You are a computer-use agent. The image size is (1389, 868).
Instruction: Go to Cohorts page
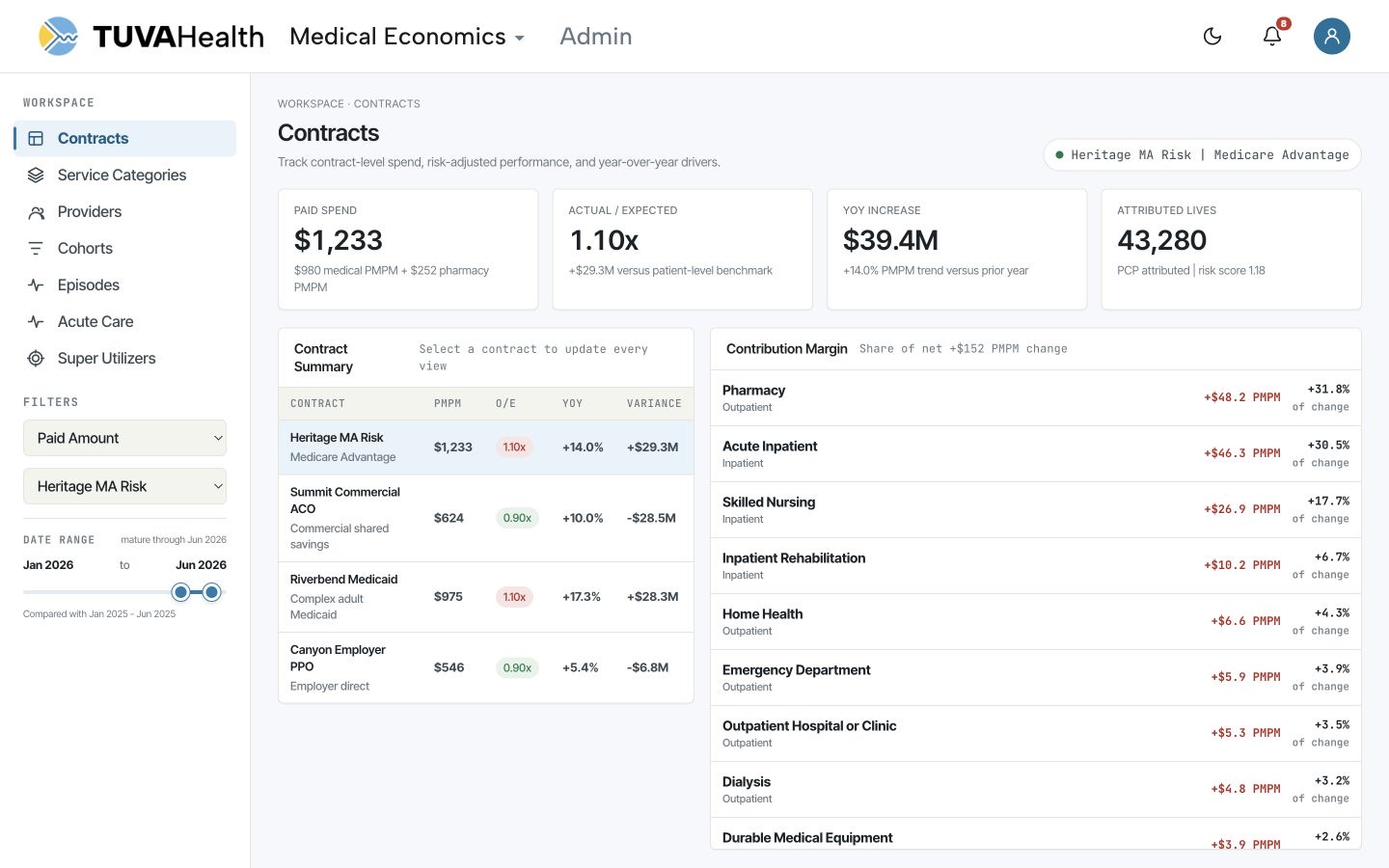click(x=125, y=248)
